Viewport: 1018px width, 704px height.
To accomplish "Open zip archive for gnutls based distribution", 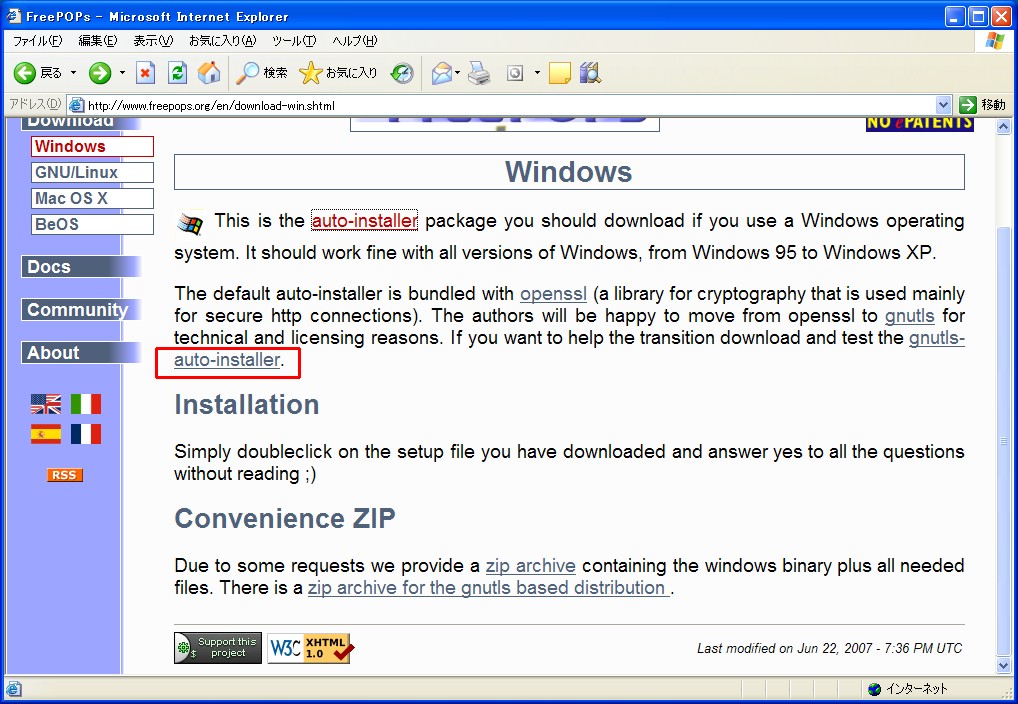I will [x=488, y=588].
